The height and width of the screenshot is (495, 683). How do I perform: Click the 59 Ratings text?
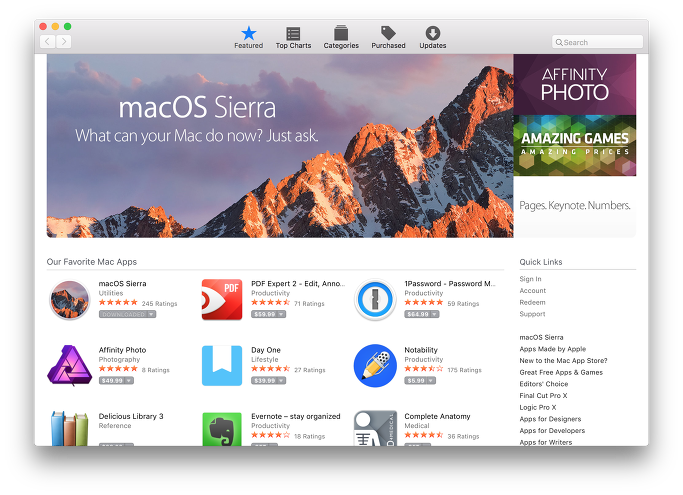pos(463,304)
